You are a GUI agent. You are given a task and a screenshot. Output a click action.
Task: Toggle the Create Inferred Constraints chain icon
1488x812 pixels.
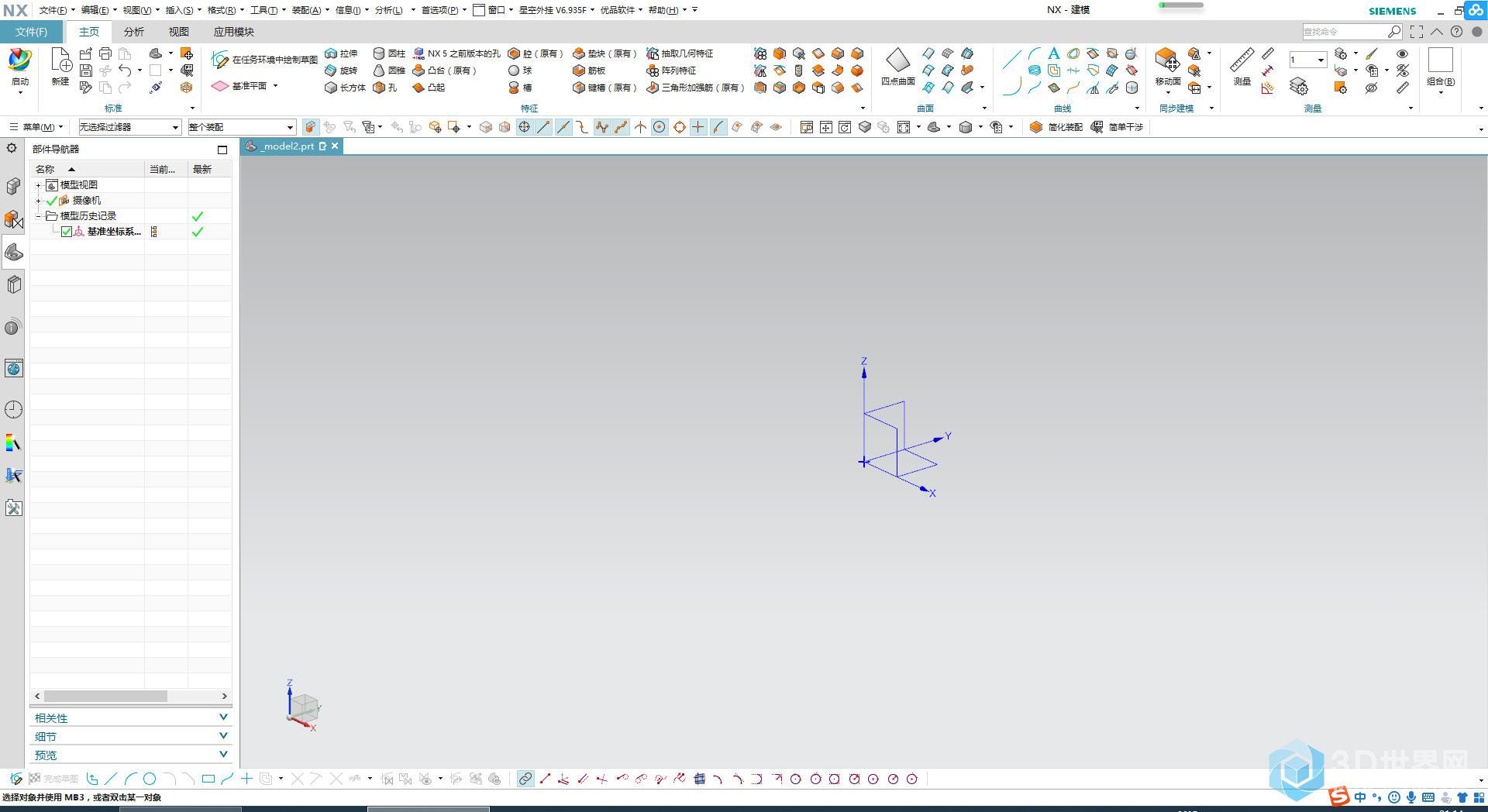coord(525,779)
